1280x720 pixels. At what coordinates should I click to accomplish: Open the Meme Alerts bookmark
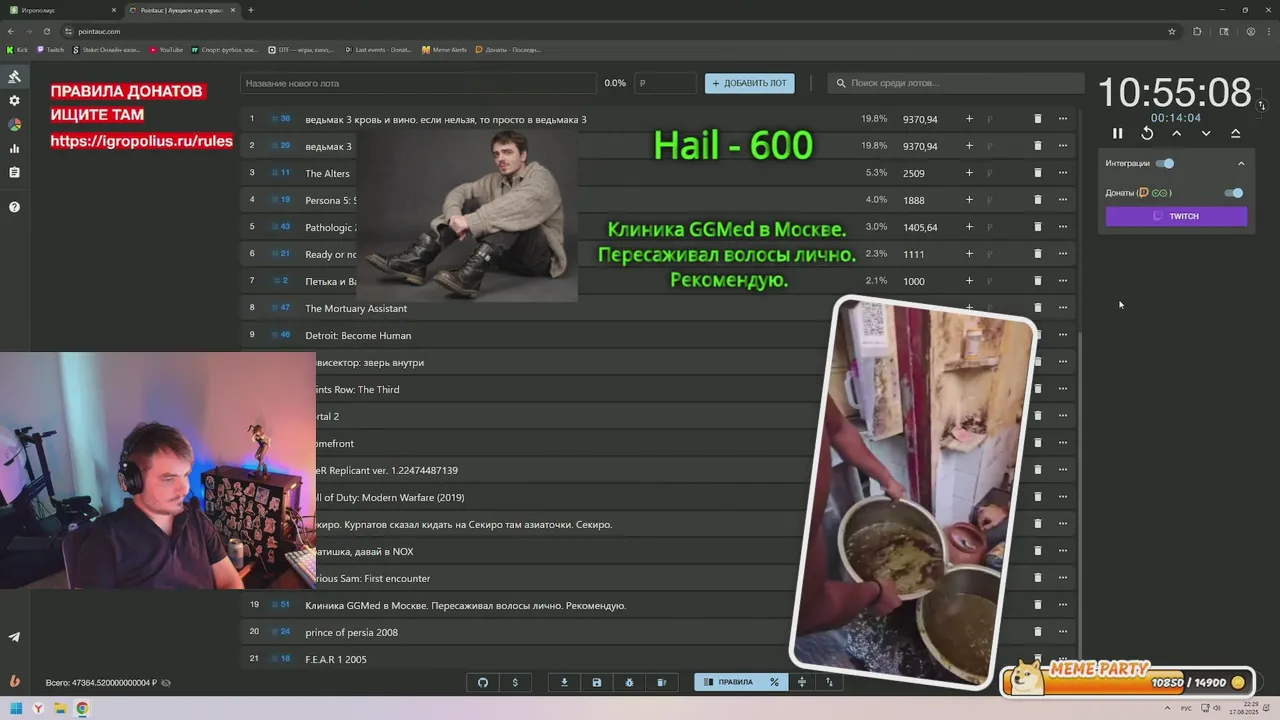tap(444, 49)
